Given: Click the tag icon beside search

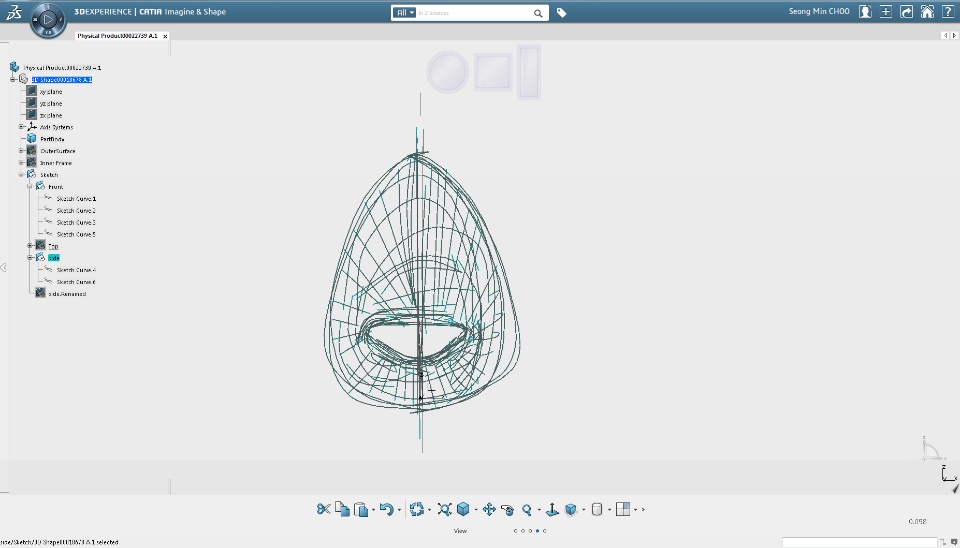Looking at the screenshot, I should (x=561, y=13).
